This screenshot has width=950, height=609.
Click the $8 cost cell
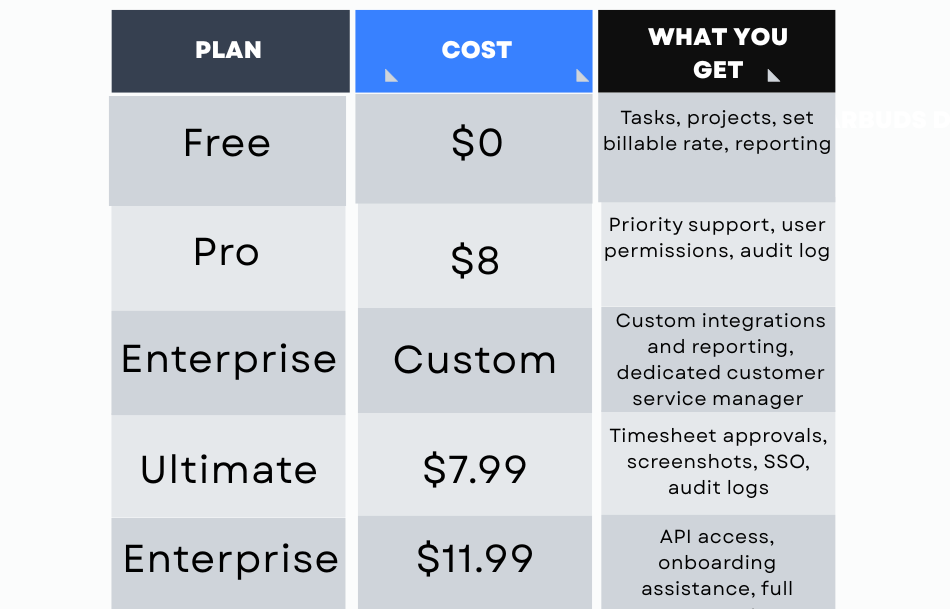[475, 255]
